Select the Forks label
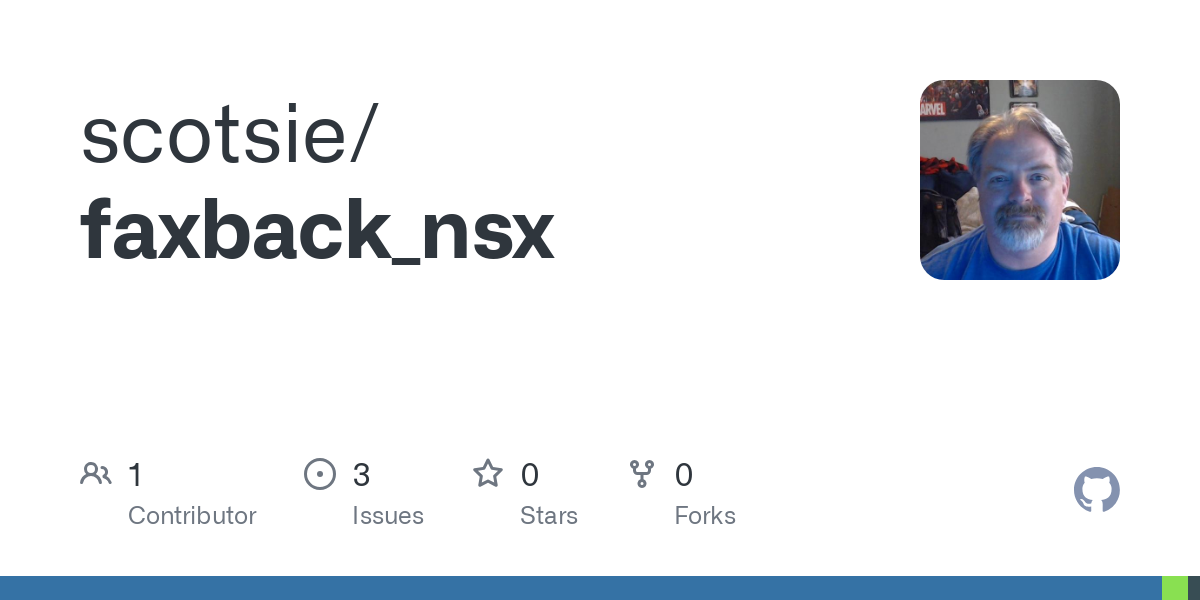This screenshot has height=600, width=1200. (x=705, y=516)
